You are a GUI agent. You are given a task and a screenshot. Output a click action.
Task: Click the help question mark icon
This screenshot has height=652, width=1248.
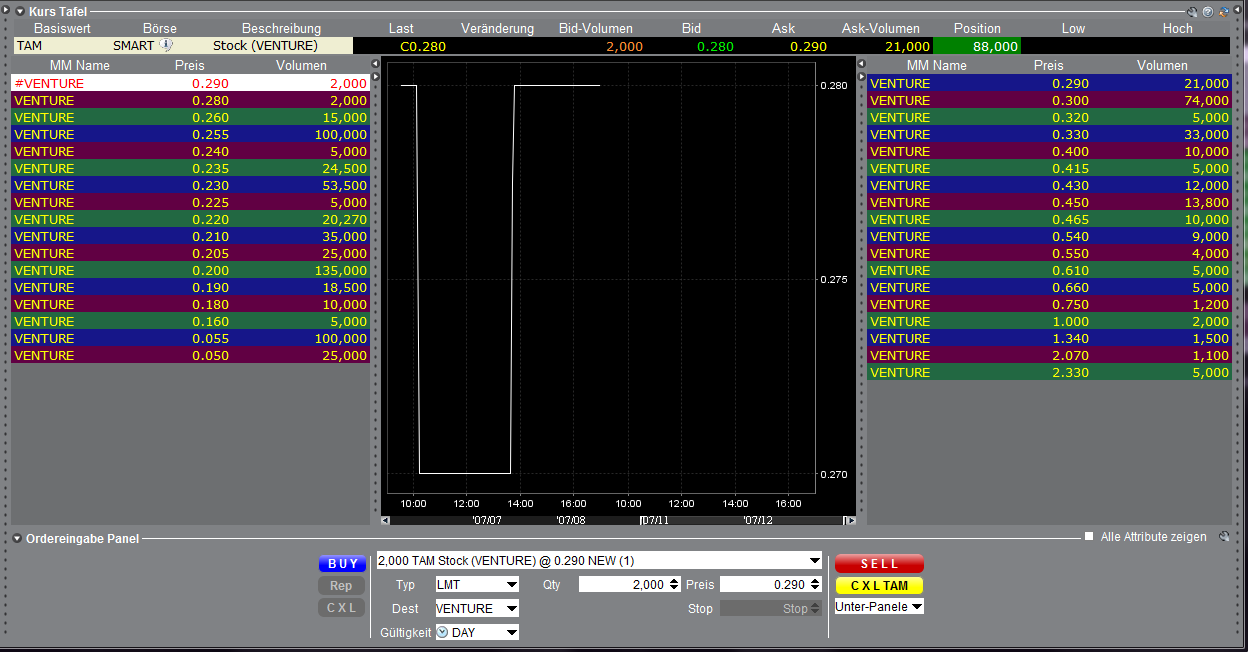click(1208, 12)
